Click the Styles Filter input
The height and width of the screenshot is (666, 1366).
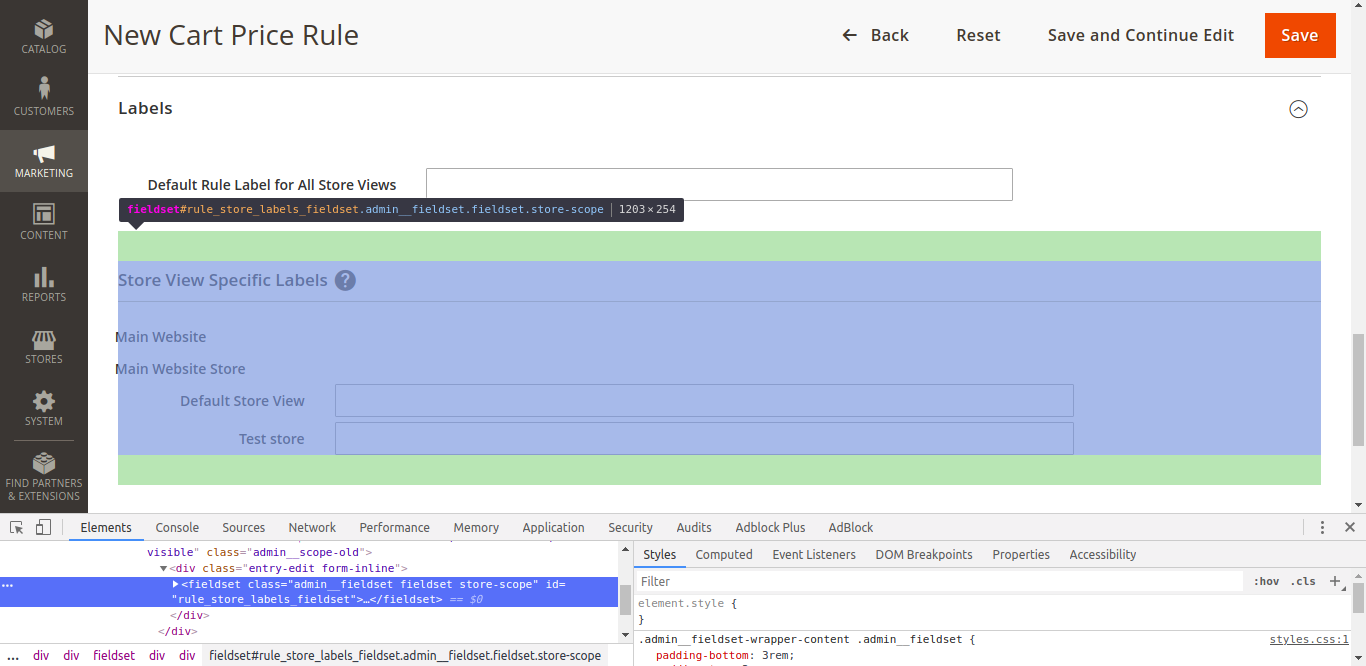(x=940, y=581)
